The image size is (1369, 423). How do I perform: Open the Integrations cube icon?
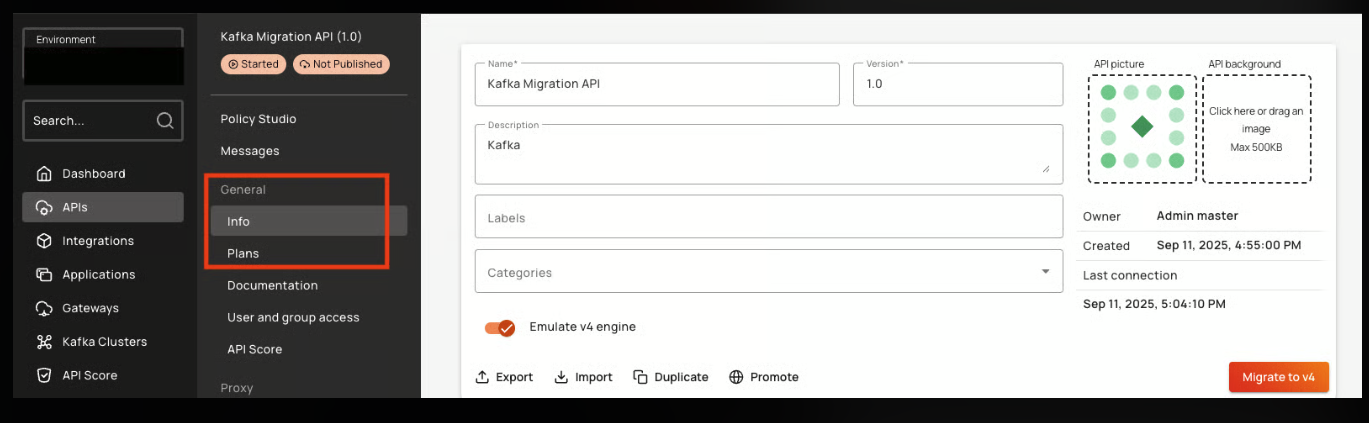click(x=44, y=241)
